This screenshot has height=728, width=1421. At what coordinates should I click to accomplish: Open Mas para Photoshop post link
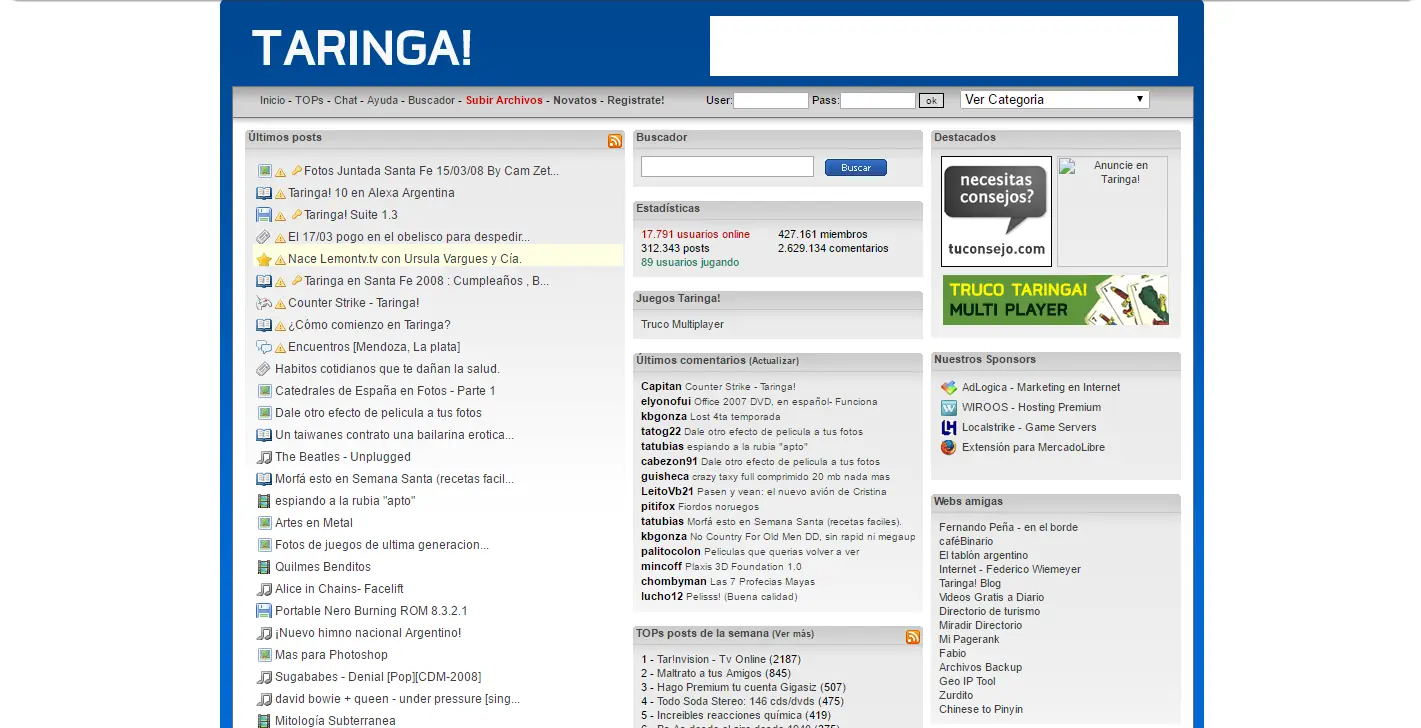[x=331, y=655]
